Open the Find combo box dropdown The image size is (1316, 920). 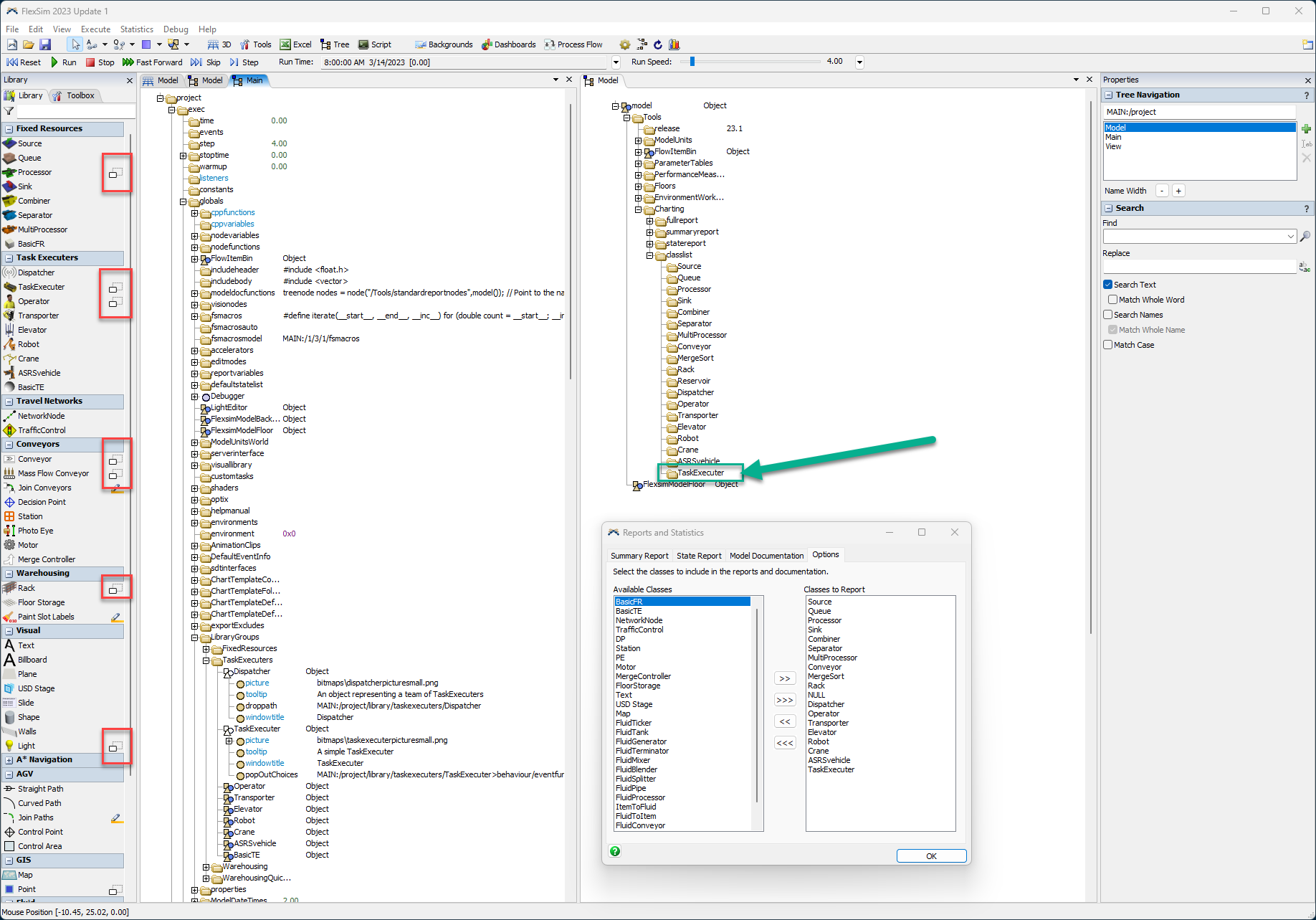click(1290, 237)
